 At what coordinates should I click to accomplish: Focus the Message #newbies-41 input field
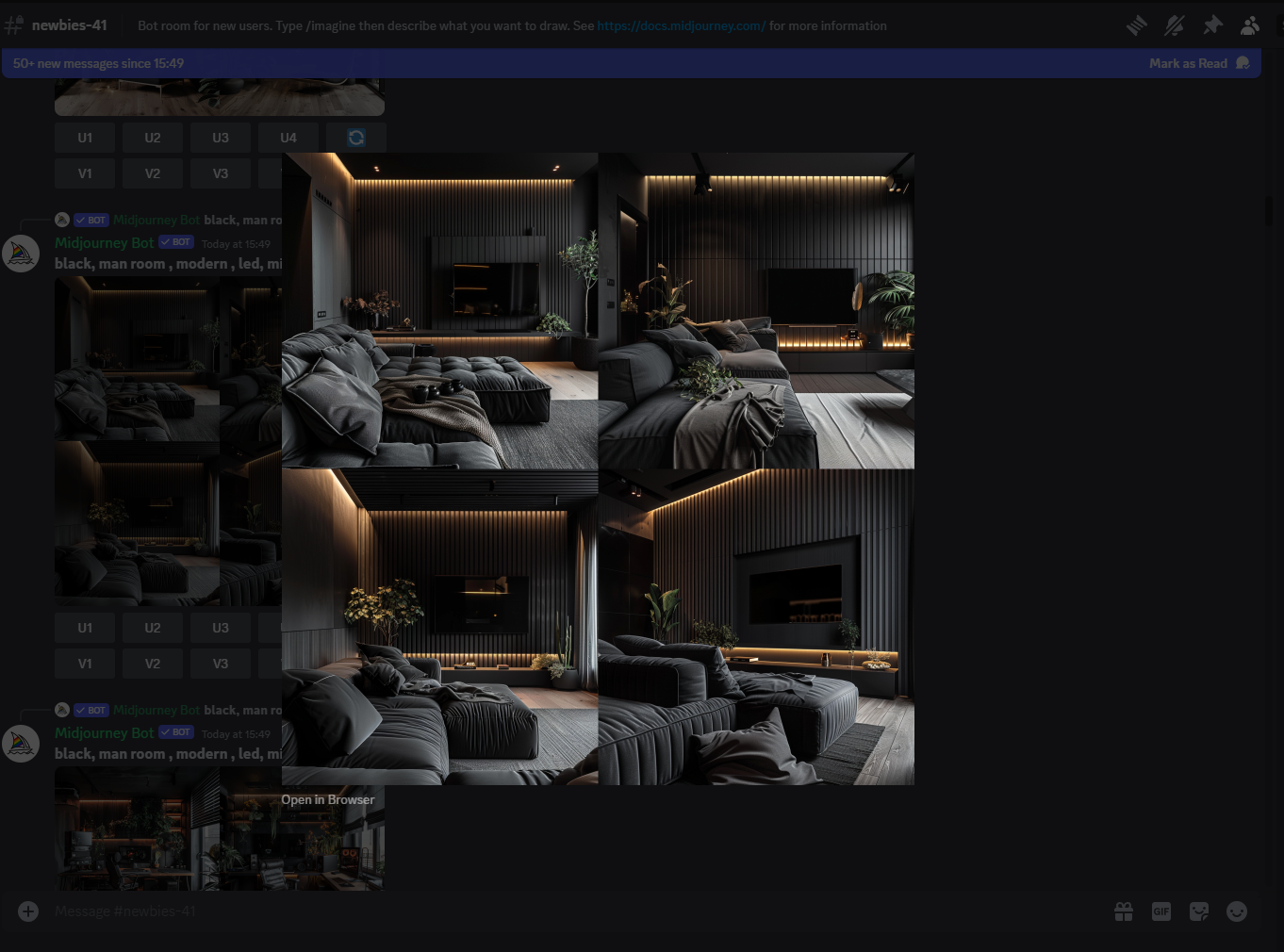575,911
